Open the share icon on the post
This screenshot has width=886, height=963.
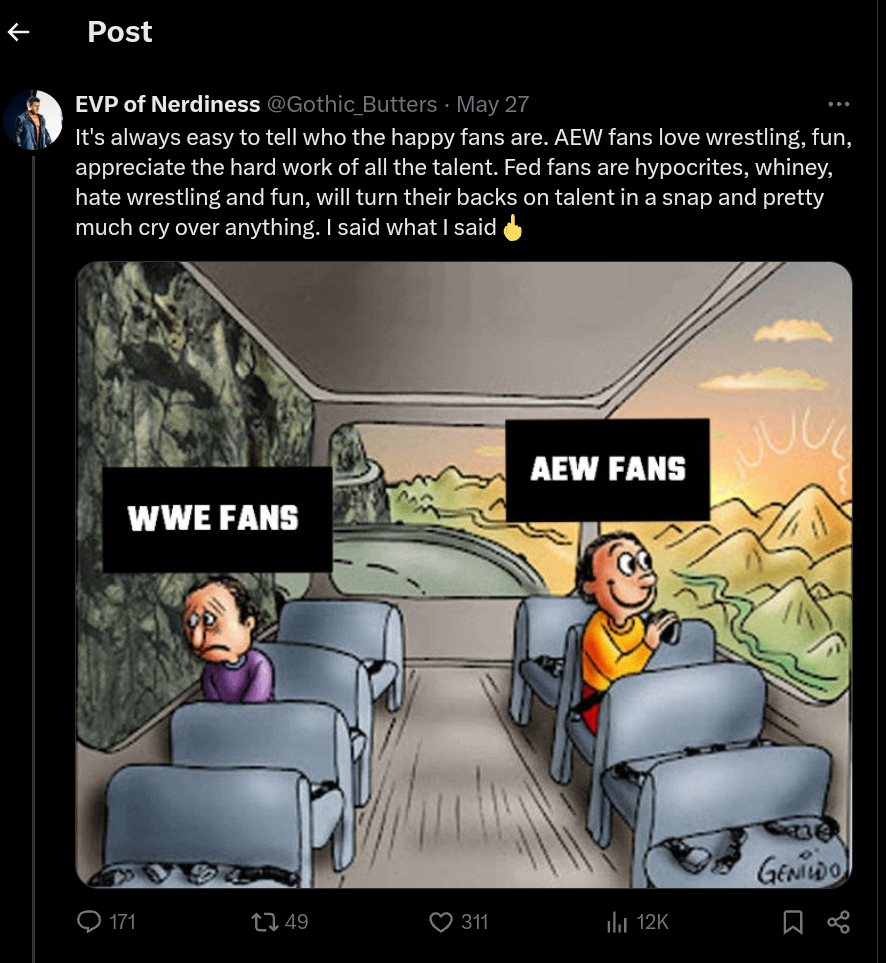pos(838,922)
